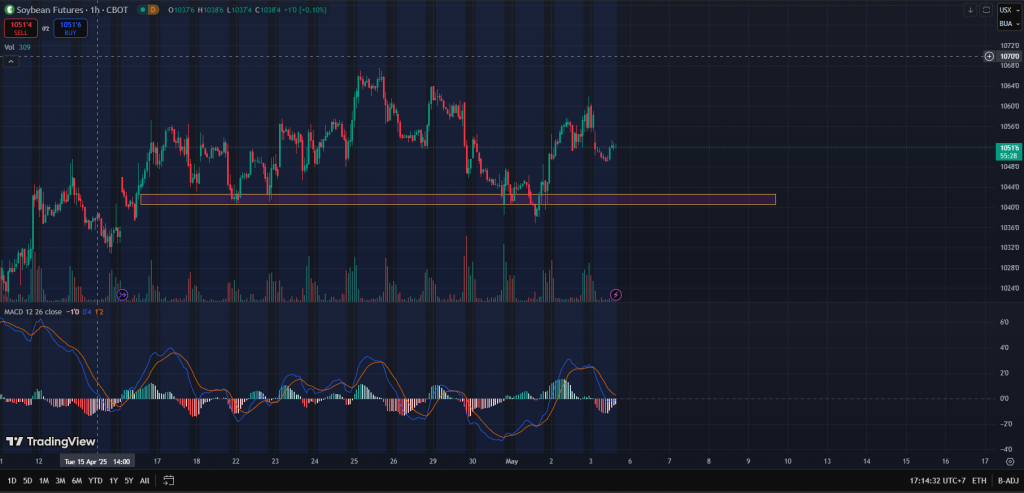Open the BUA unit dropdown
1024x493 pixels.
click(x=1009, y=24)
